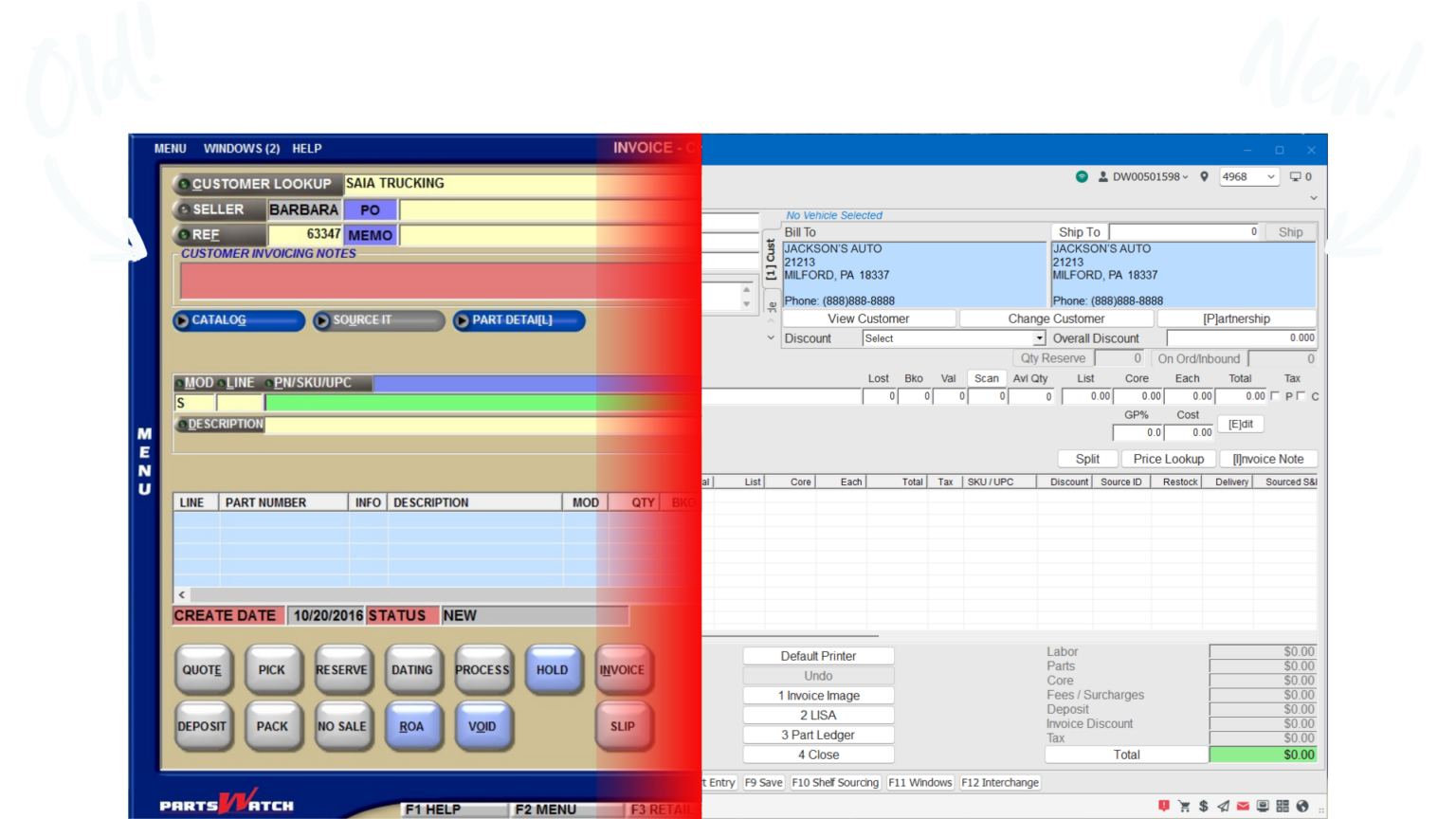The height and width of the screenshot is (819, 1456).
Task: Switch to the [1] Cust vertical tab
Action: pyautogui.click(x=771, y=258)
